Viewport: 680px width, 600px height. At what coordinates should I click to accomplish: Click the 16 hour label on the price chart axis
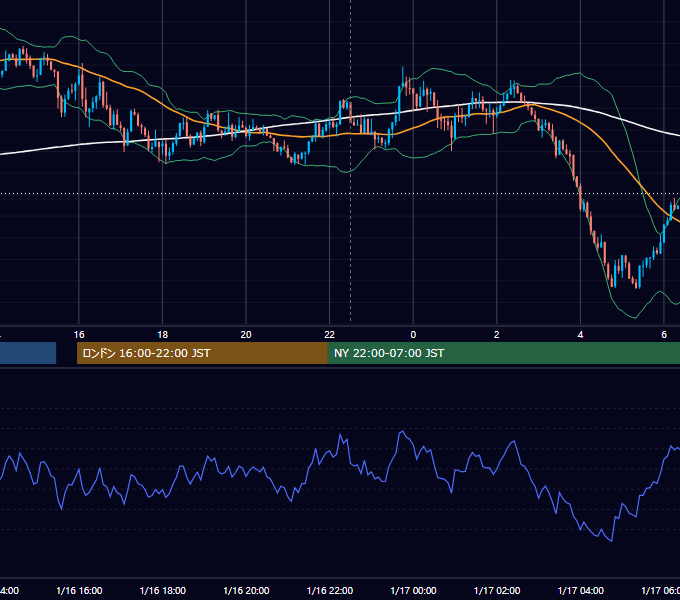coord(79,335)
